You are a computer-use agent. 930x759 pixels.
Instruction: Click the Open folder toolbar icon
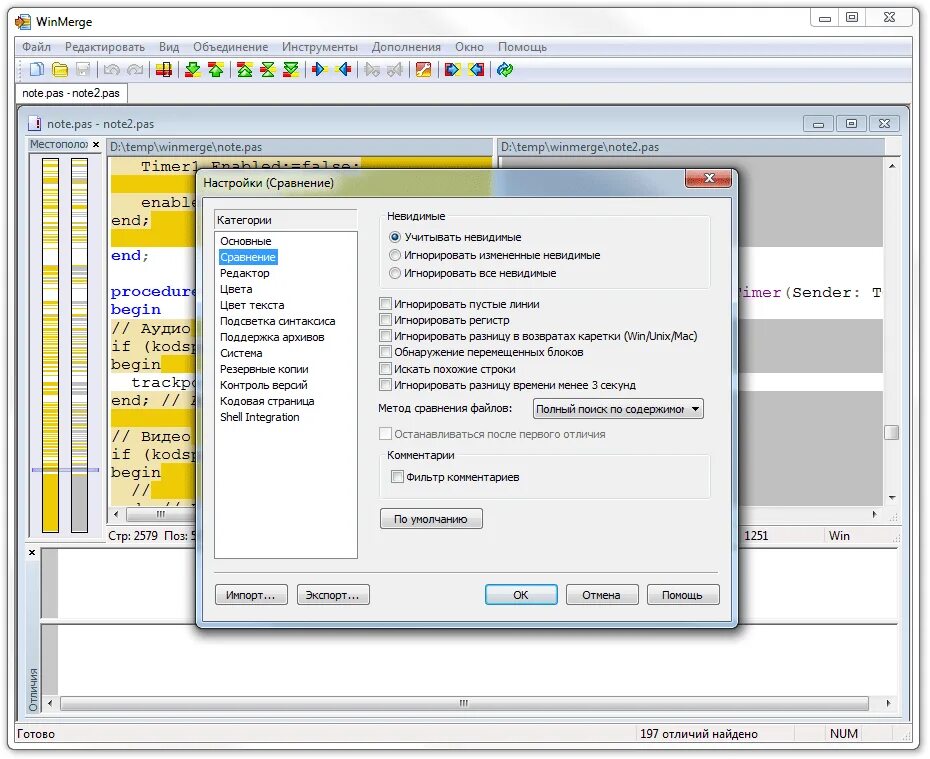(x=60, y=70)
